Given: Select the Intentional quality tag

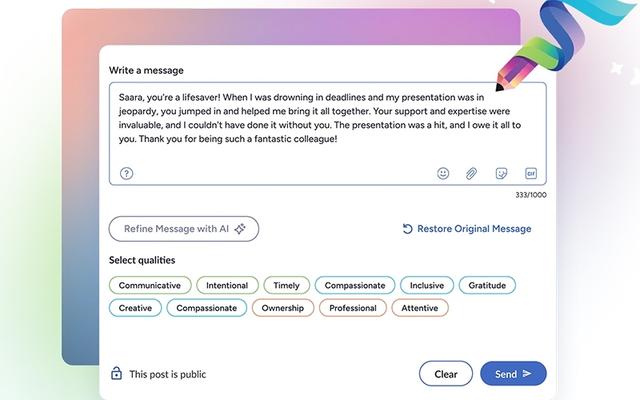Looking at the screenshot, I should (x=227, y=285).
